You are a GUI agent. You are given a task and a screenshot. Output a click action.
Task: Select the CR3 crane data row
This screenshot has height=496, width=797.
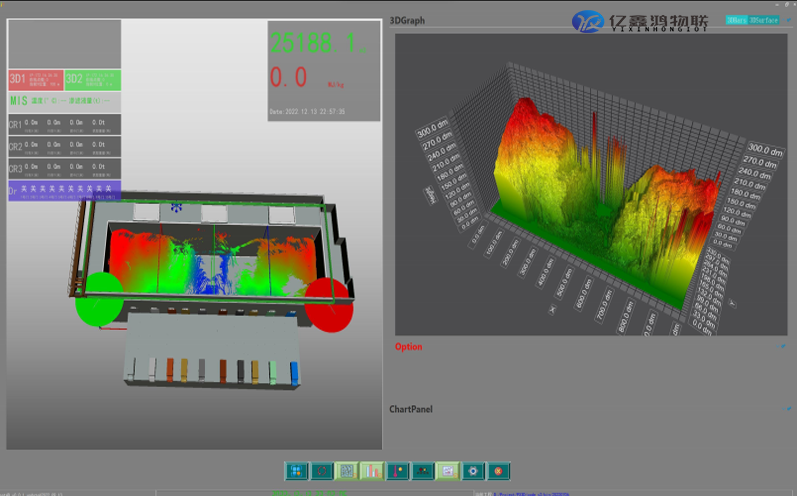(65, 168)
